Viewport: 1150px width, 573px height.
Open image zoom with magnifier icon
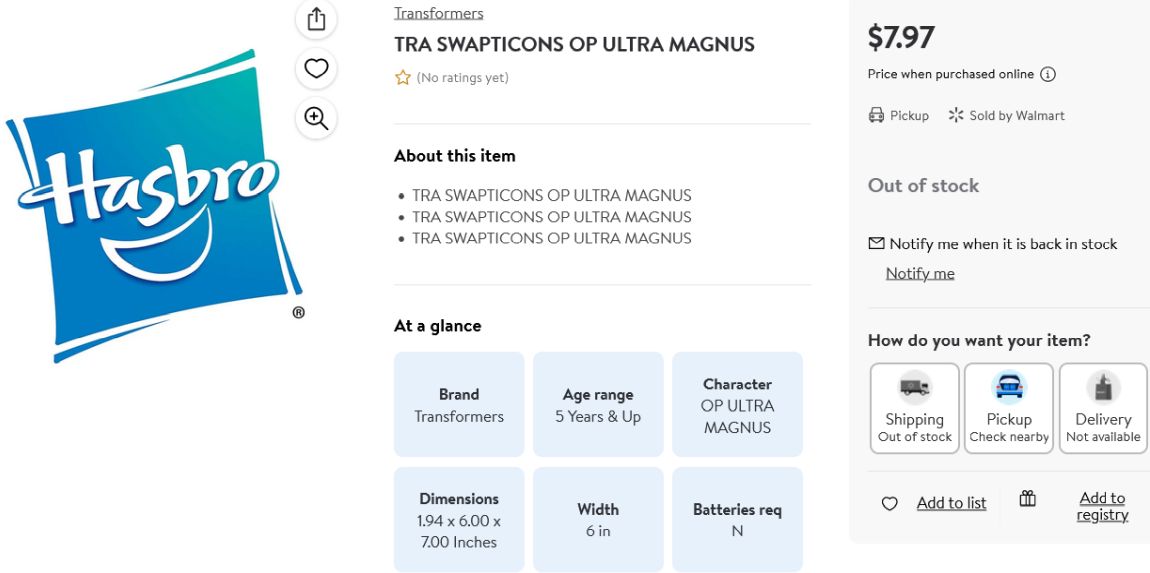click(316, 118)
